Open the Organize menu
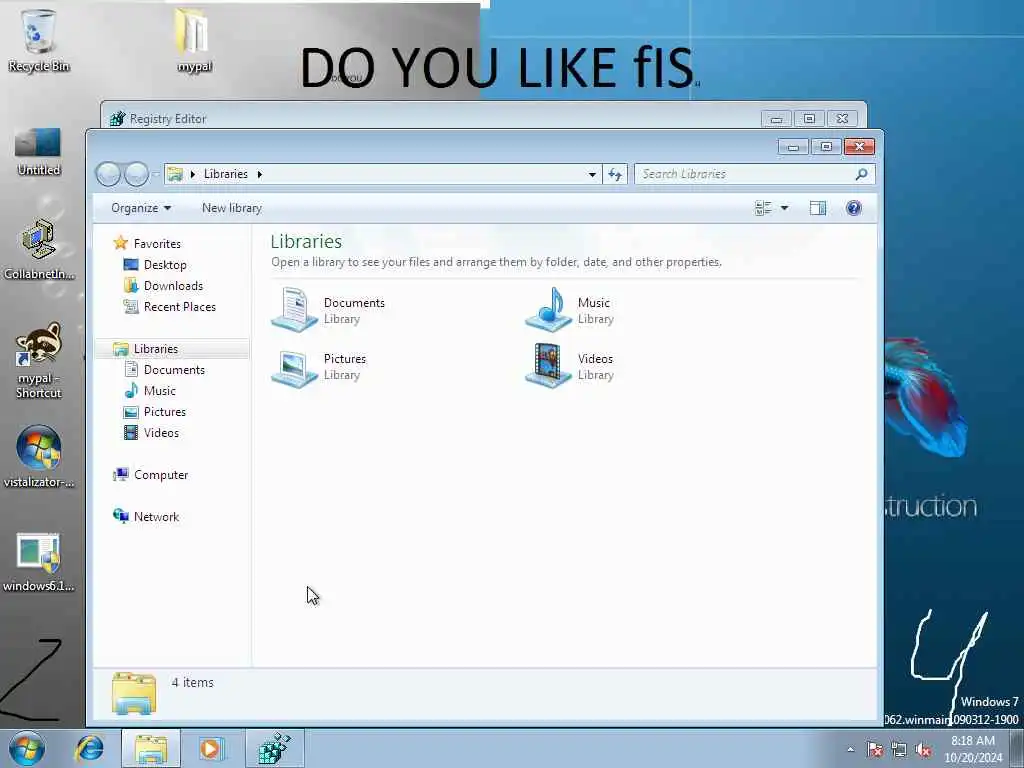 [x=140, y=208]
